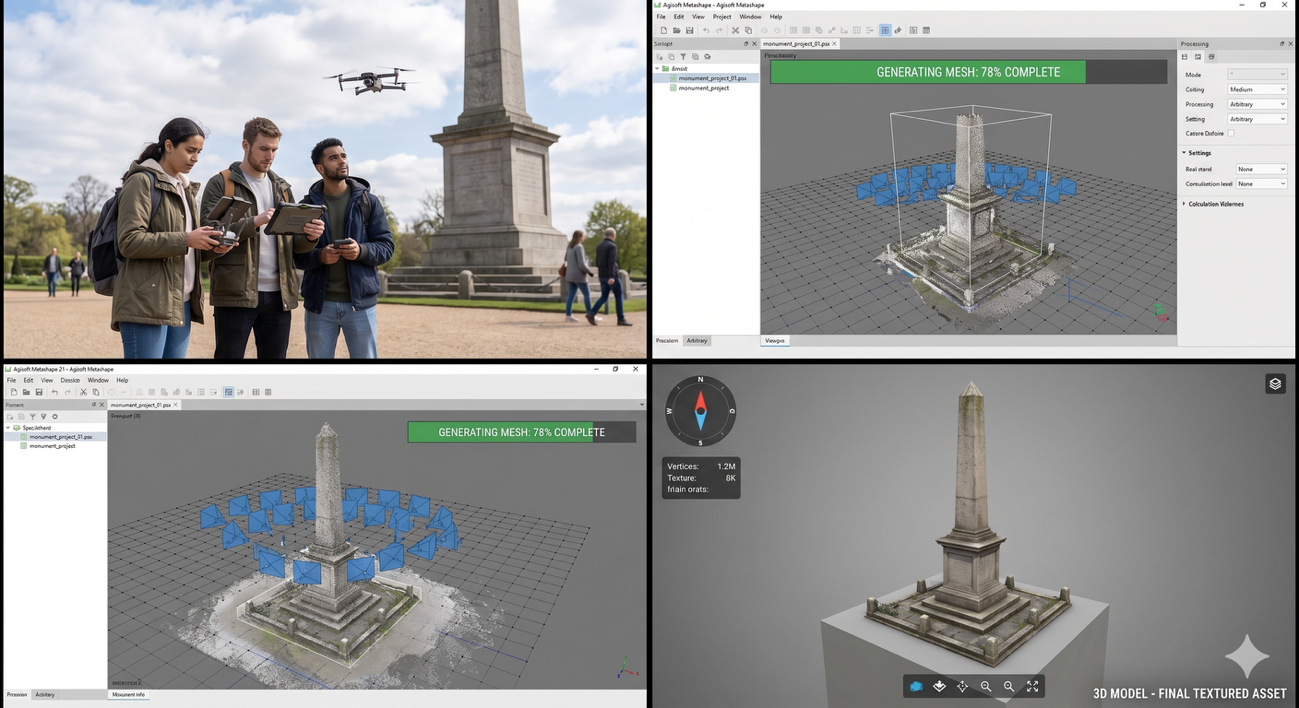Toggle highlighted grid-view button in top-right toolbar

885,30
